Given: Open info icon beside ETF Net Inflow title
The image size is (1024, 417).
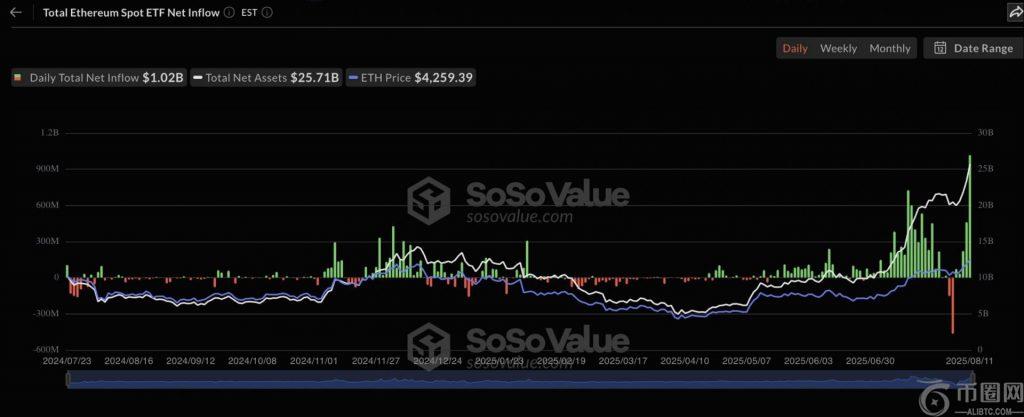Looking at the screenshot, I should coord(229,13).
